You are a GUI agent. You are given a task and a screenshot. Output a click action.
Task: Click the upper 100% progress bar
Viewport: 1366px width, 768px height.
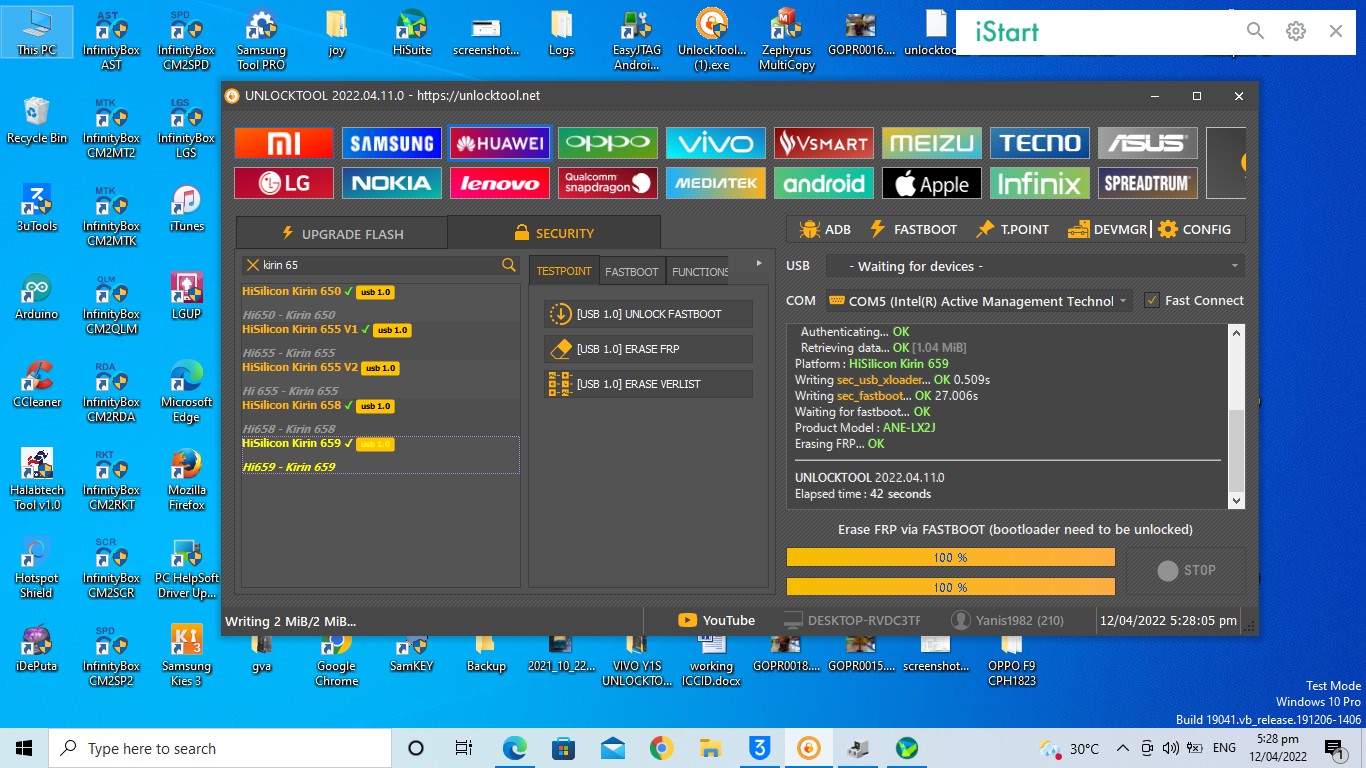[950, 557]
